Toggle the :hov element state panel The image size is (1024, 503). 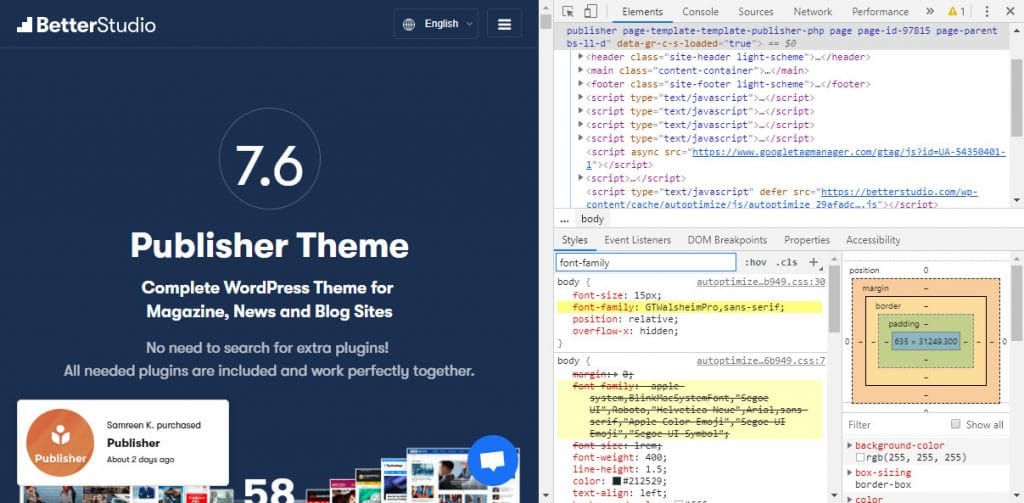pyautogui.click(x=756, y=262)
